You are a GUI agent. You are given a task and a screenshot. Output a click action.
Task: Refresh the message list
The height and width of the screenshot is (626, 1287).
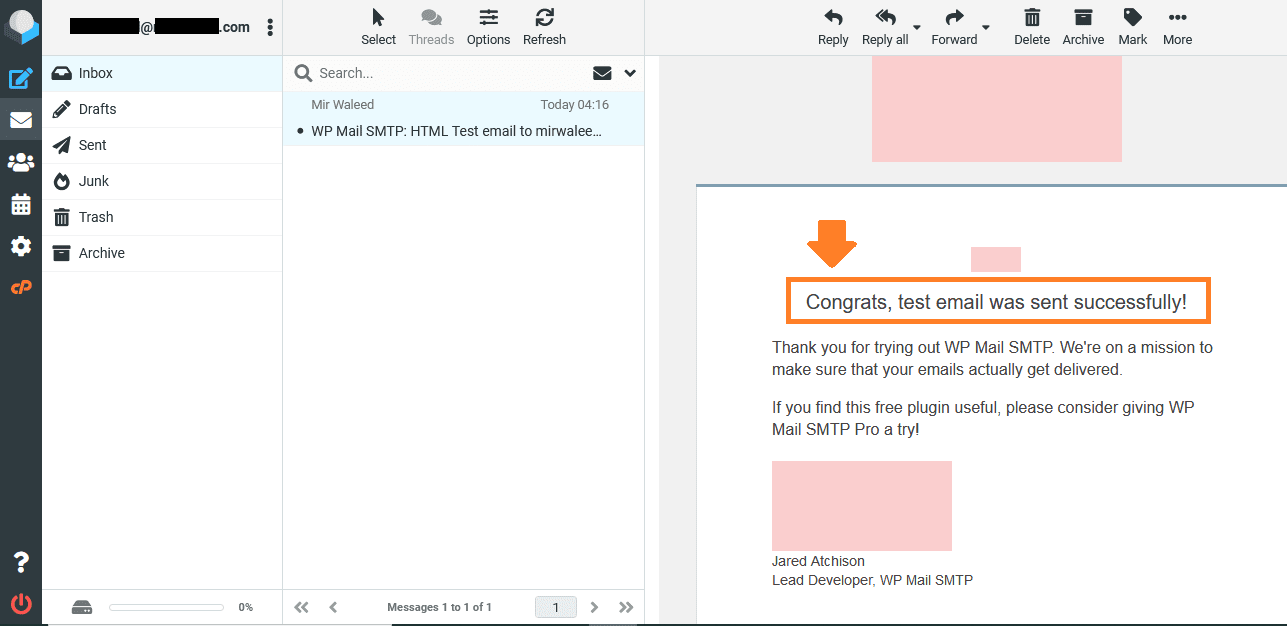[545, 27]
